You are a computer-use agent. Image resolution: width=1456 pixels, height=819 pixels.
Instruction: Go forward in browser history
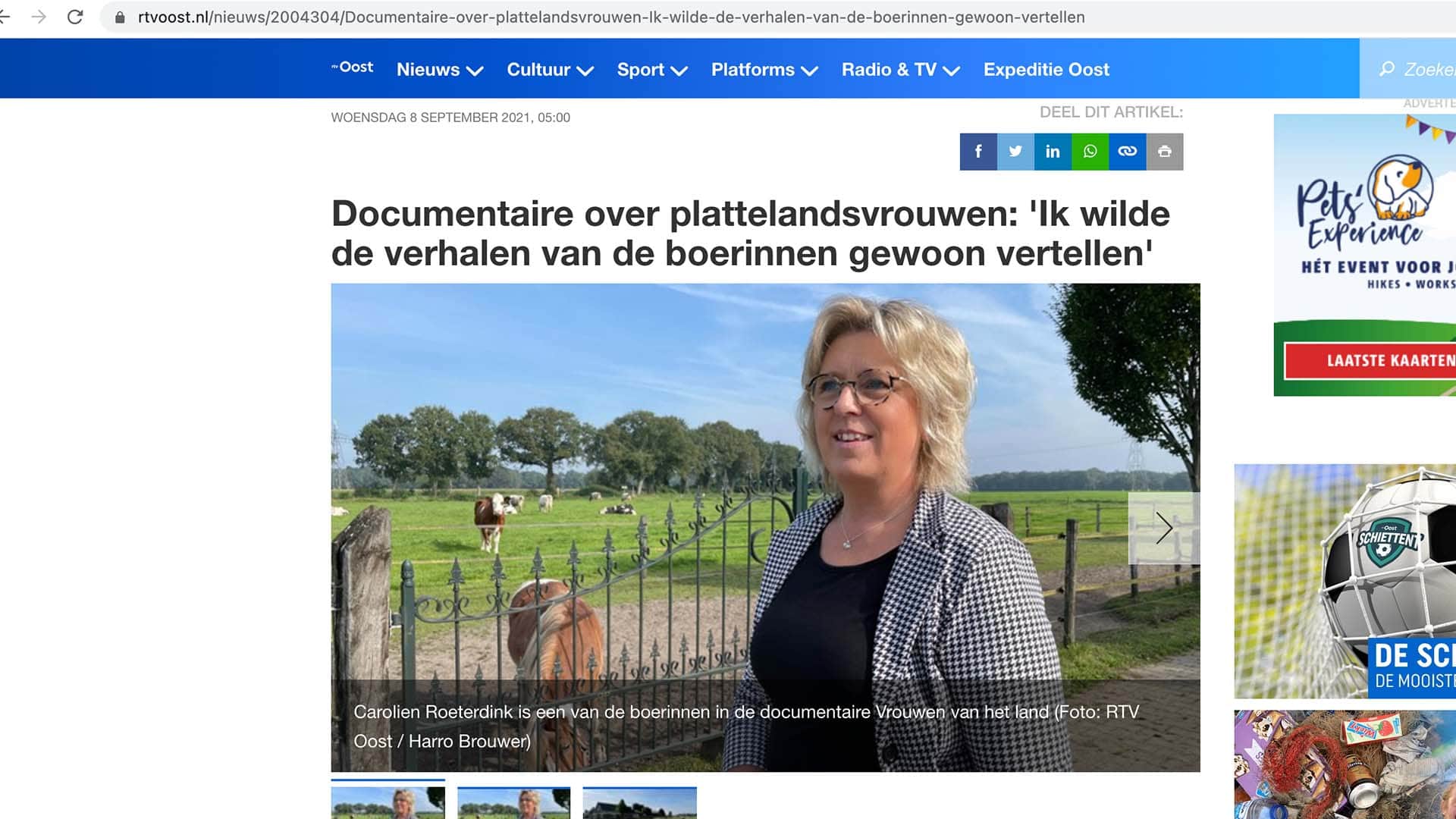pos(39,17)
